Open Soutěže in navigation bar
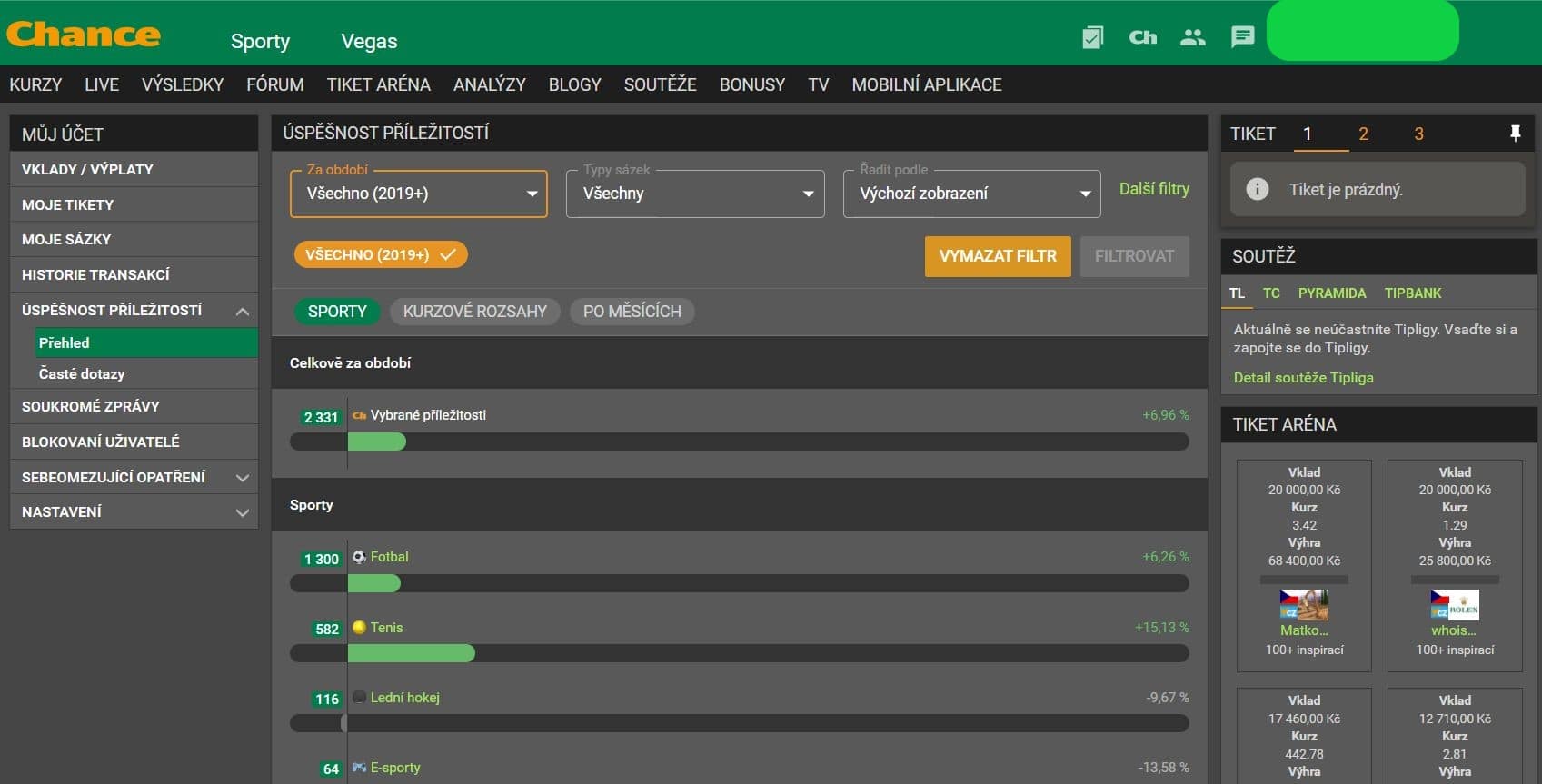The height and width of the screenshot is (784, 1542). coord(661,84)
